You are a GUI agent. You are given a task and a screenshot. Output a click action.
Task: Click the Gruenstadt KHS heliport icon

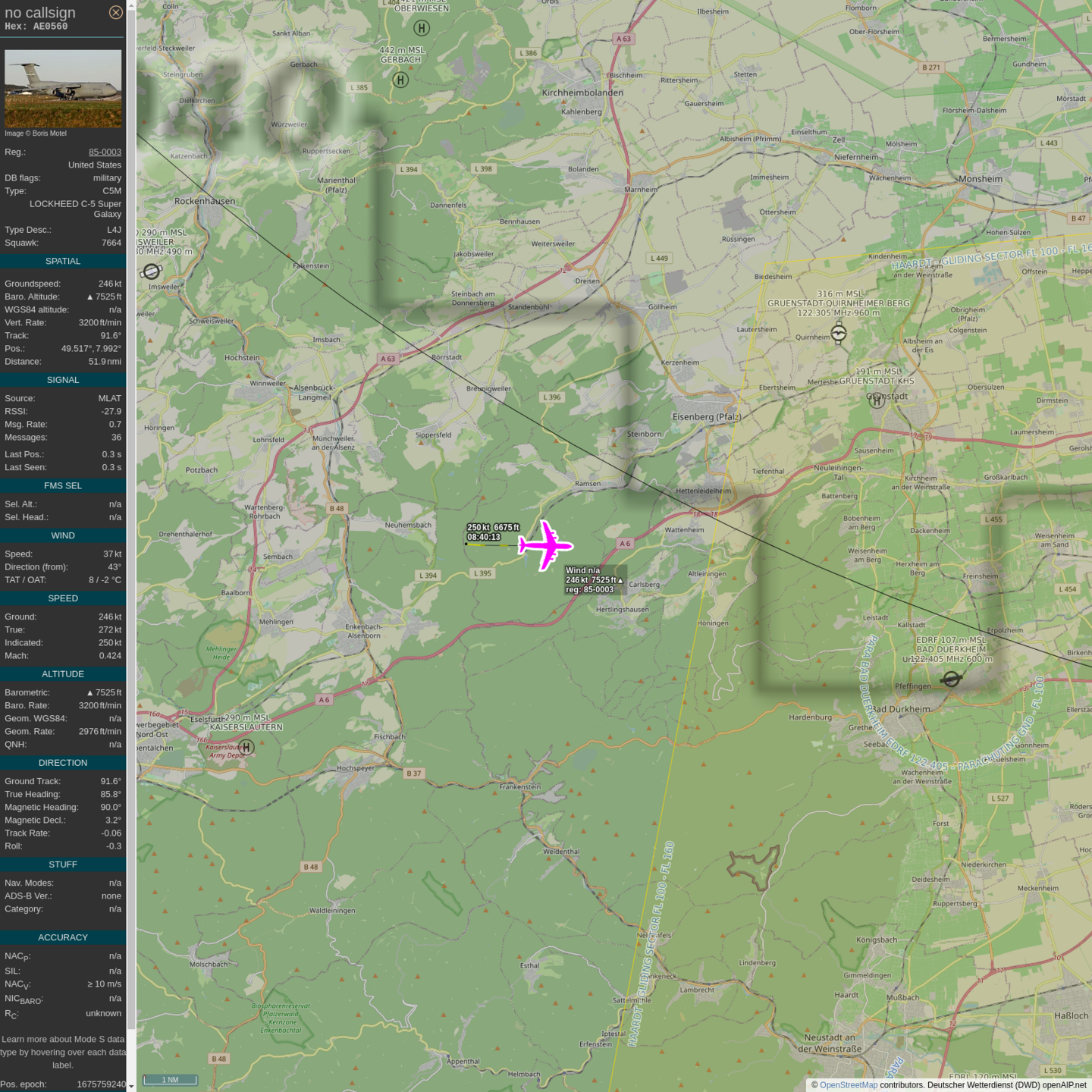(877, 400)
